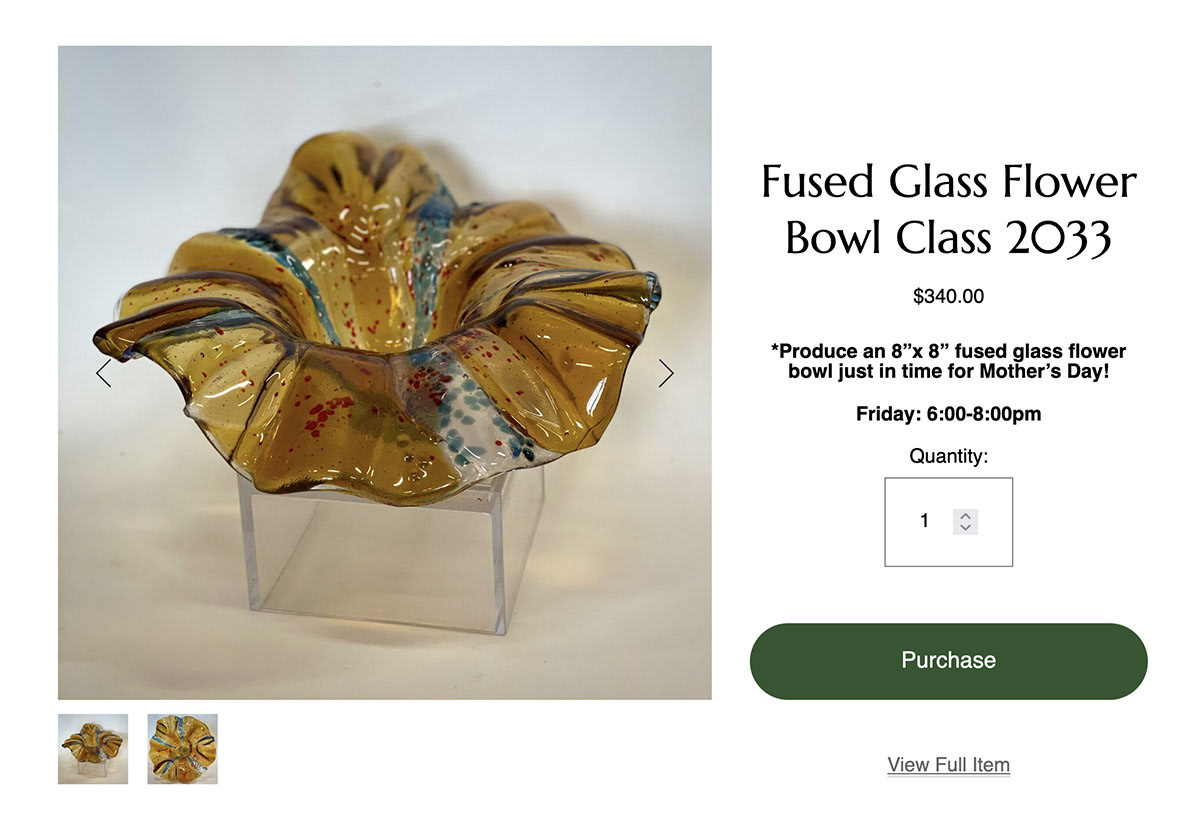Decrease quantity with the down arrow

click(x=965, y=527)
